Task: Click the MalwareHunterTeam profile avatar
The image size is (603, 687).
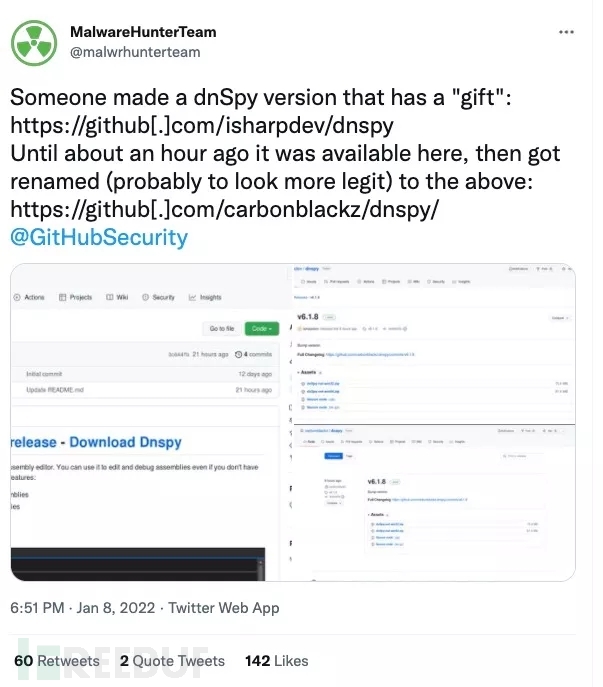Action: click(34, 41)
